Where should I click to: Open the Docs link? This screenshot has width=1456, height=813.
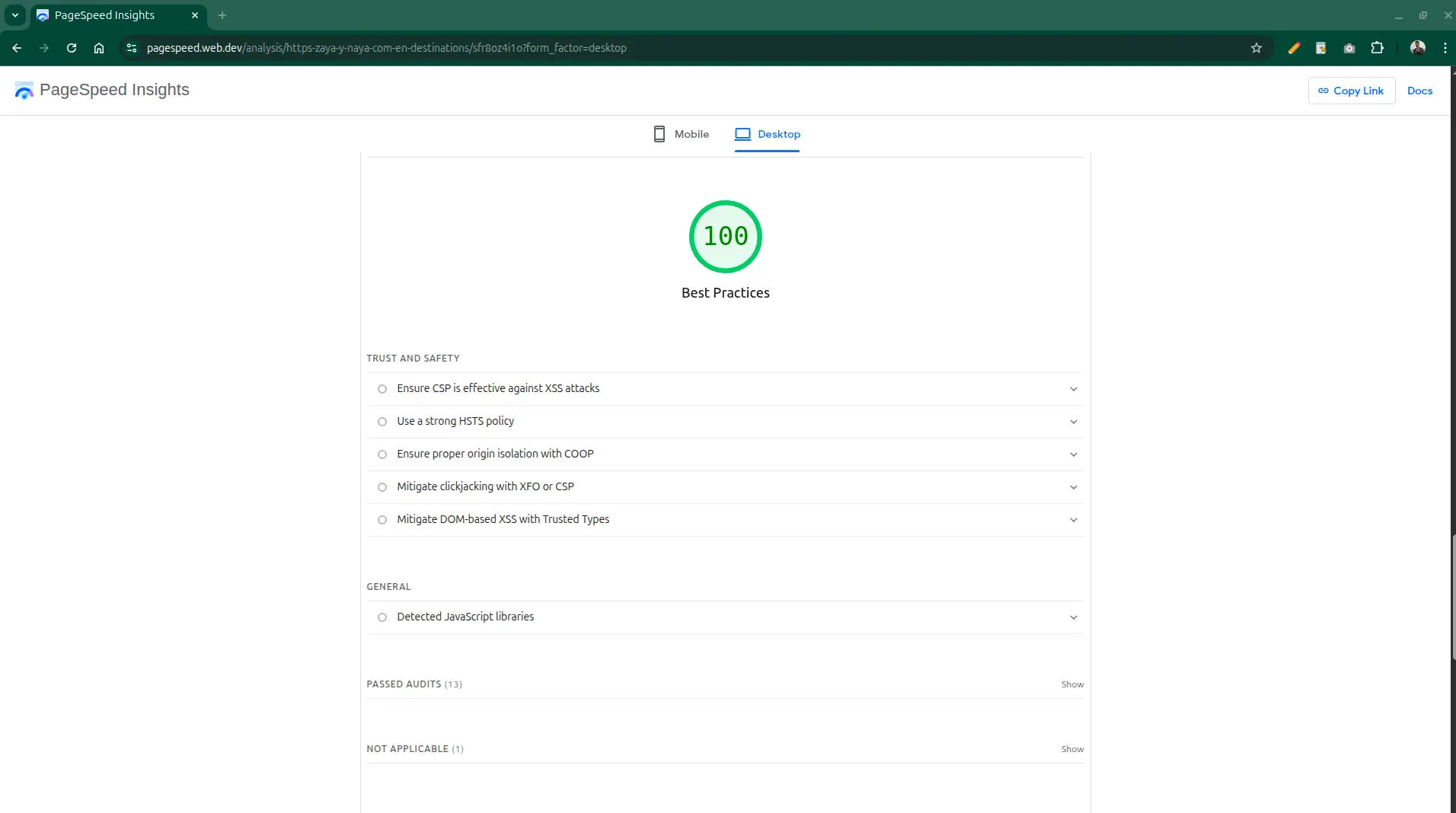click(1419, 91)
